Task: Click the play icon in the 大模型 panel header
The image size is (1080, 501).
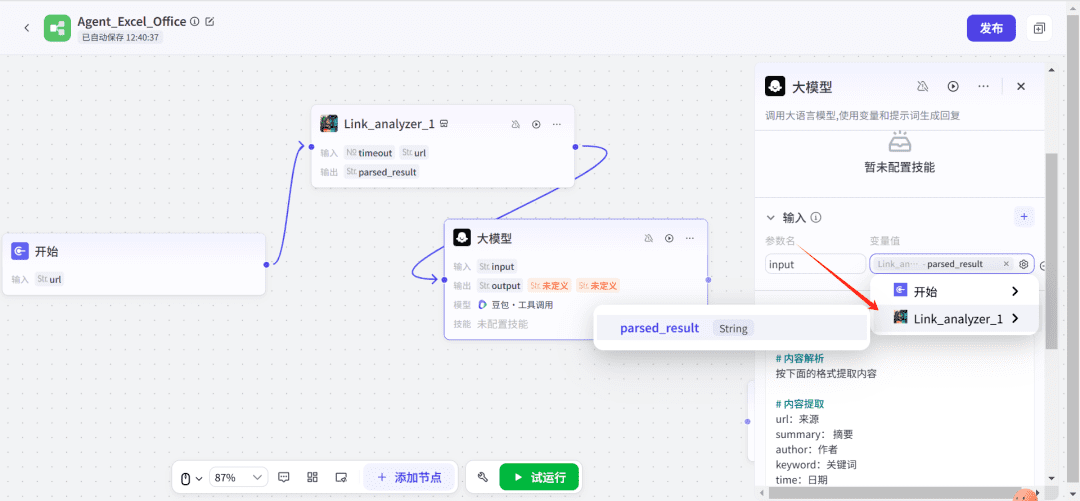Action: tap(953, 87)
